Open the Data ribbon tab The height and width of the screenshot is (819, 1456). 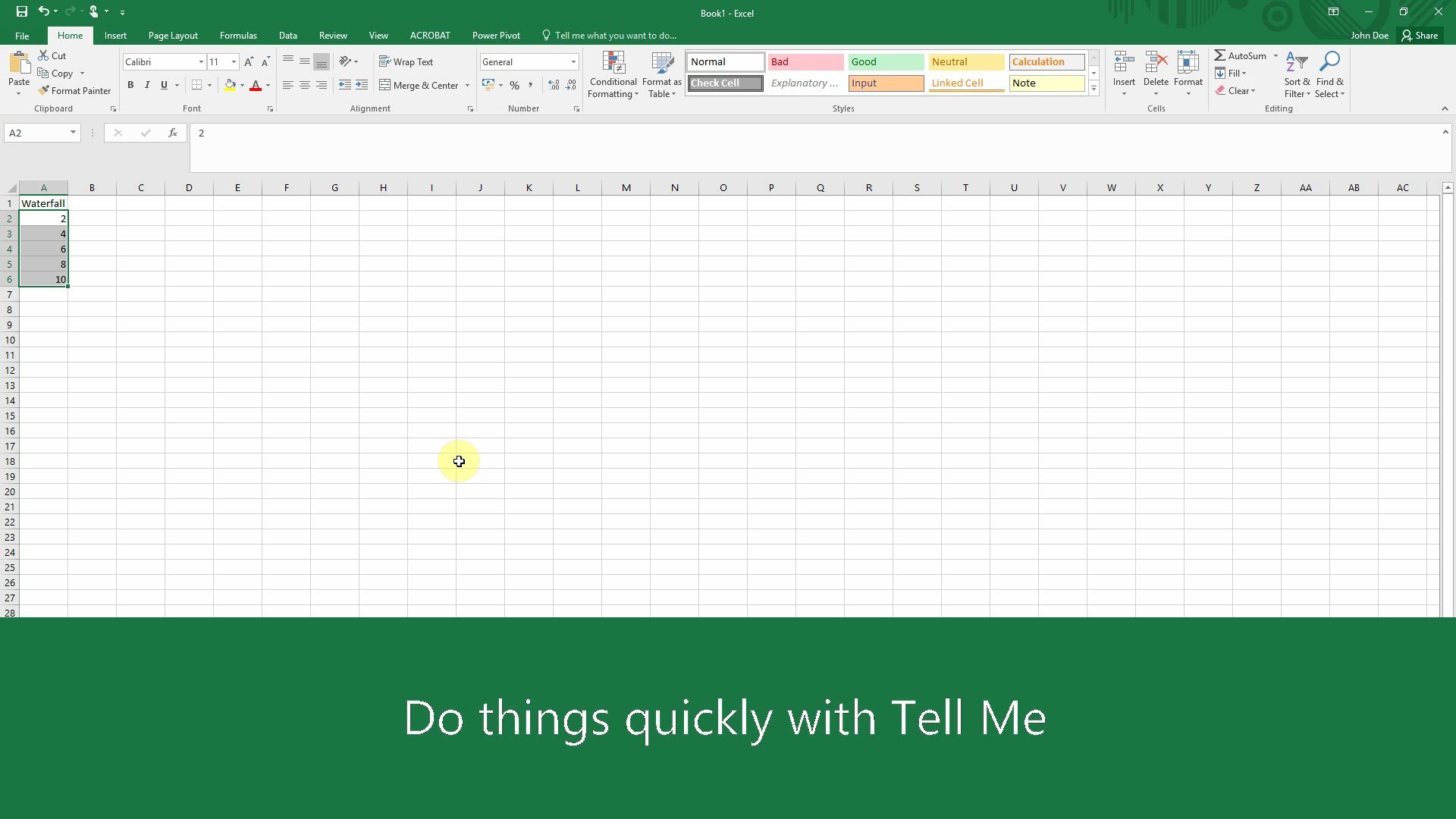pyautogui.click(x=287, y=36)
